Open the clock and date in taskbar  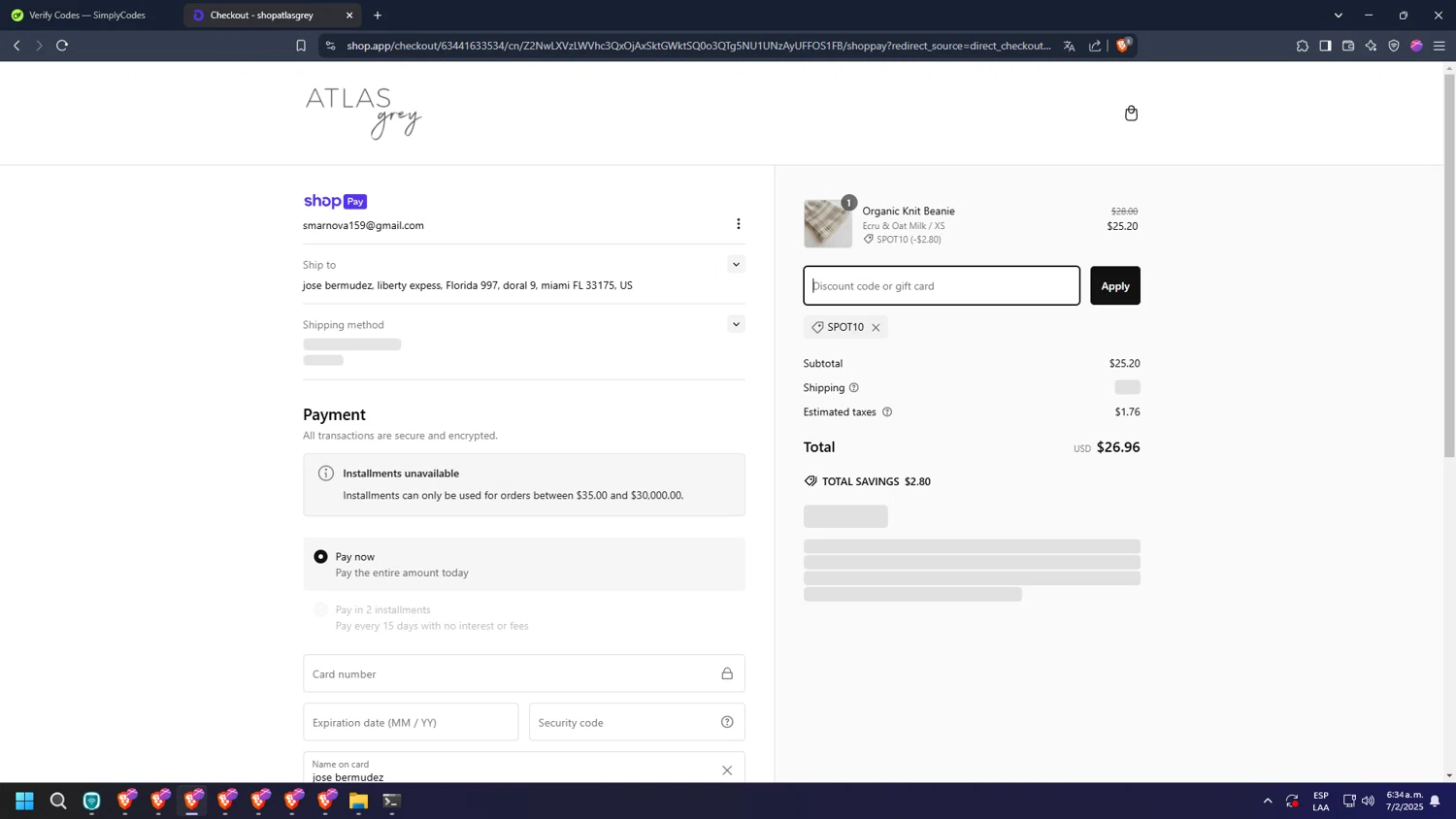tap(1405, 801)
